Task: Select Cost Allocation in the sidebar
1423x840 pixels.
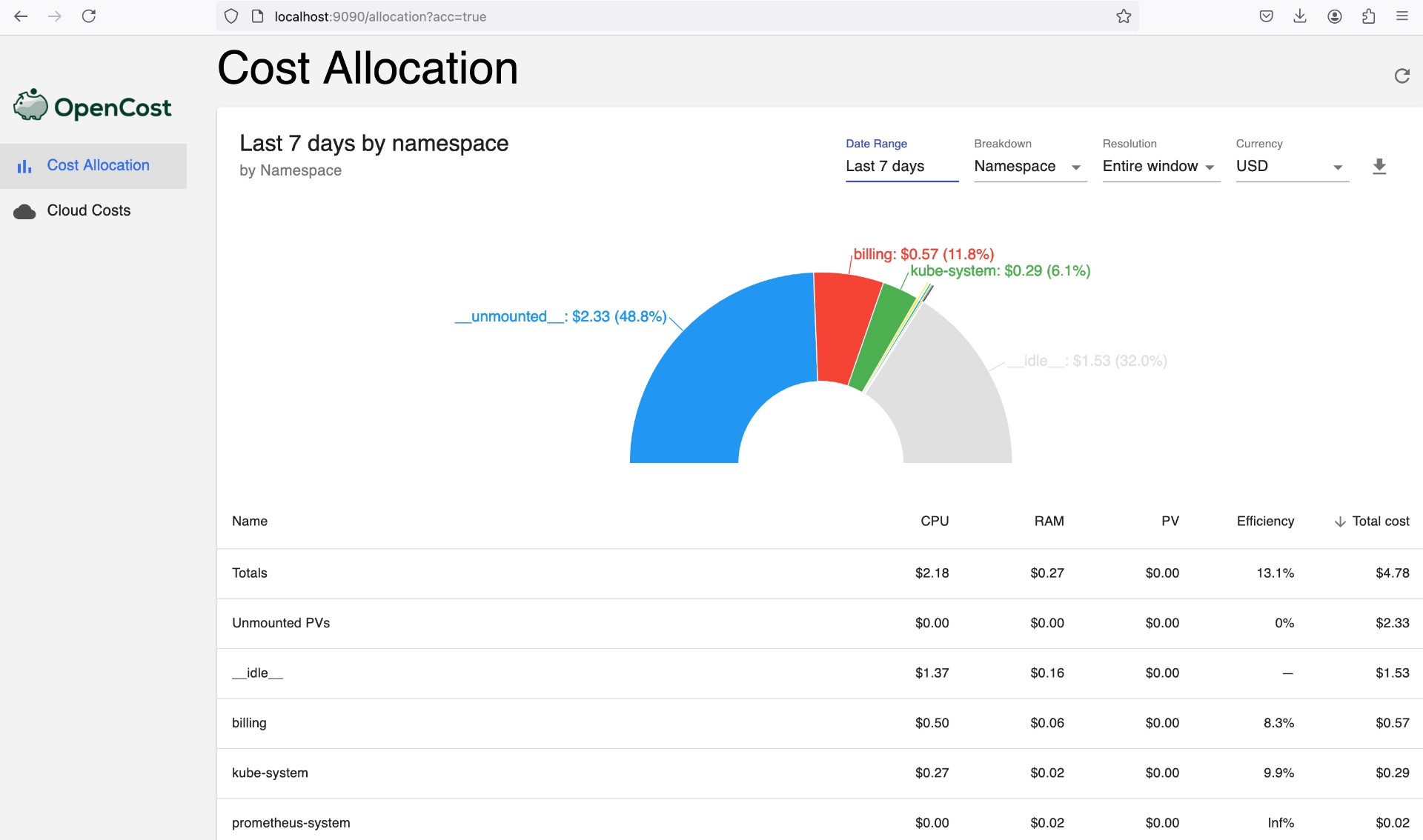Action: coord(98,165)
